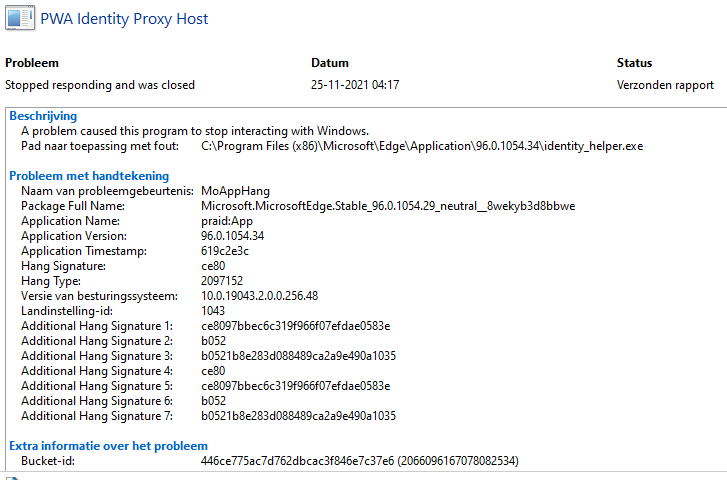727x480 pixels.
Task: Click the 'Additional Hang Signature 4' label
Action: tap(97, 371)
